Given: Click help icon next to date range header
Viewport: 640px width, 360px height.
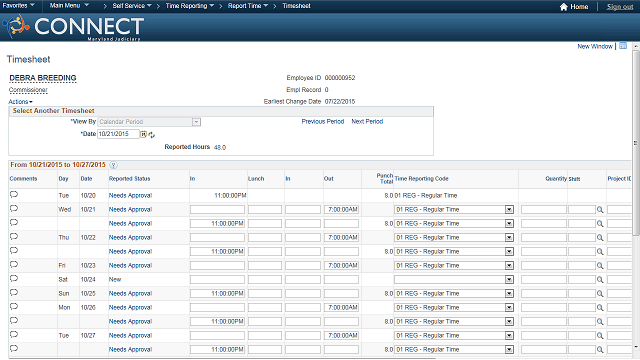Looking at the screenshot, I should click(x=114, y=165).
